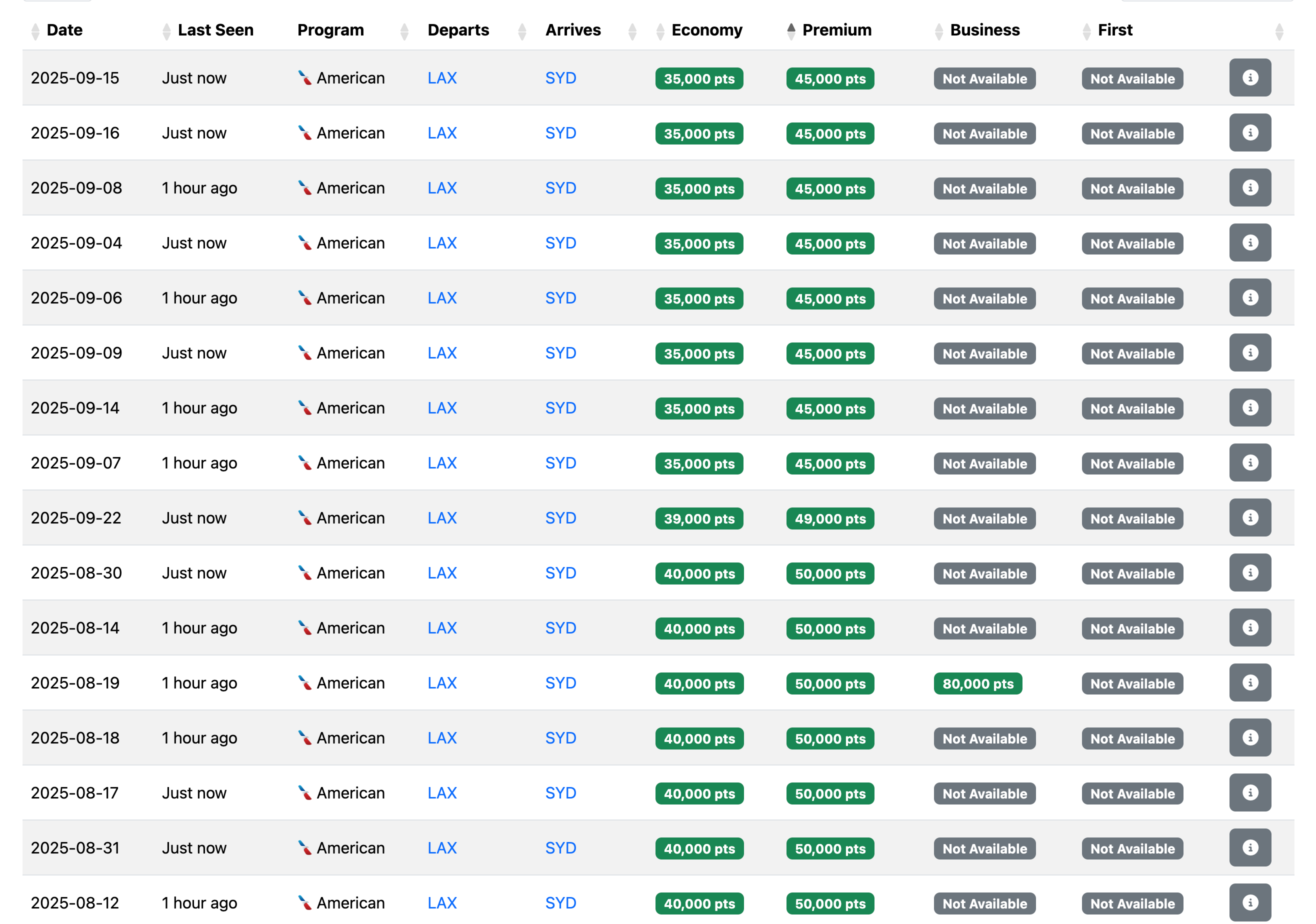Sort by Last Seen column
The height and width of the screenshot is (924, 1316).
[x=215, y=30]
